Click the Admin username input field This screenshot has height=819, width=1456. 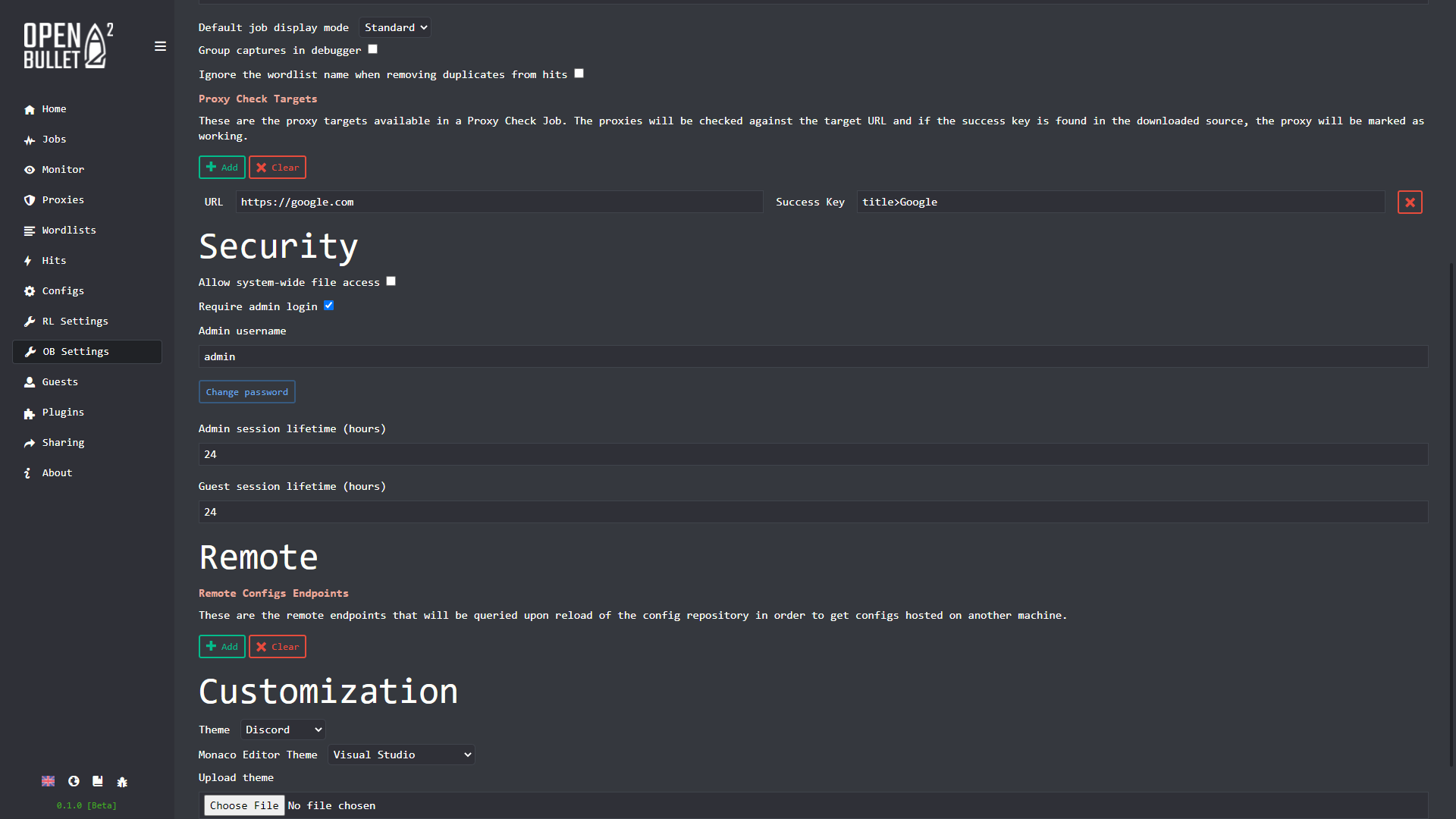click(x=813, y=356)
